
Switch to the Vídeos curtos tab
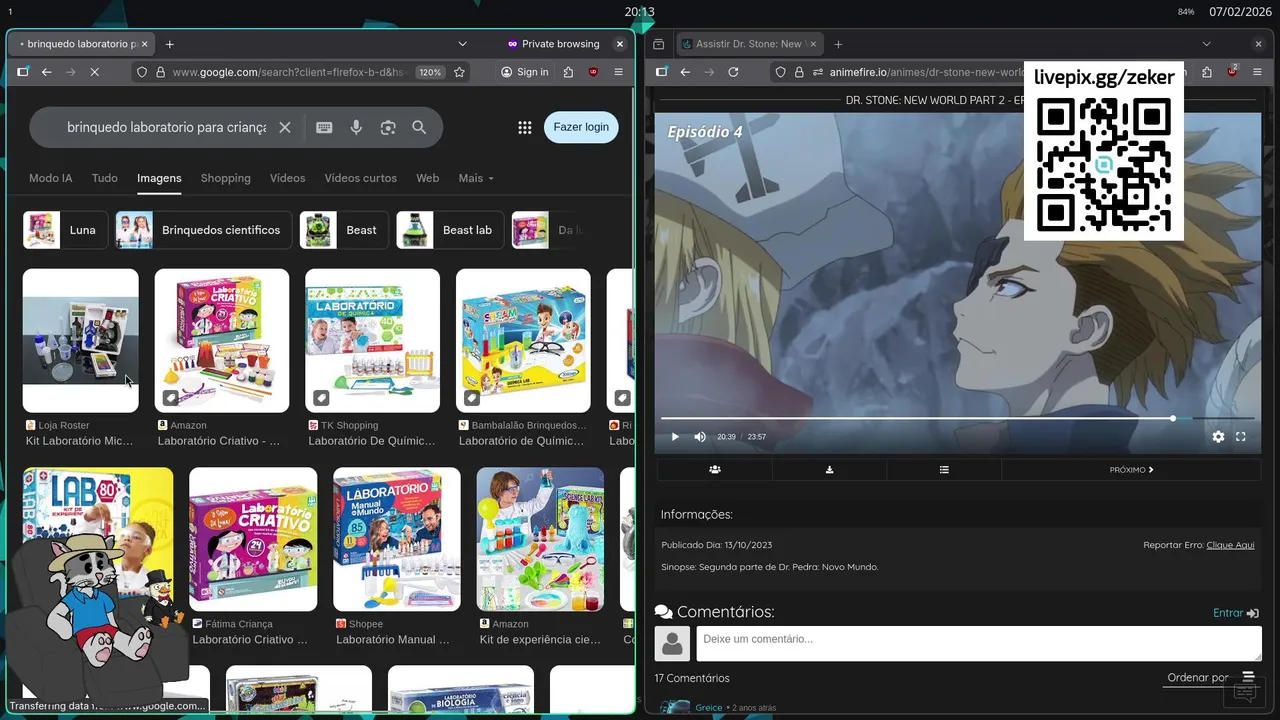pyautogui.click(x=360, y=178)
